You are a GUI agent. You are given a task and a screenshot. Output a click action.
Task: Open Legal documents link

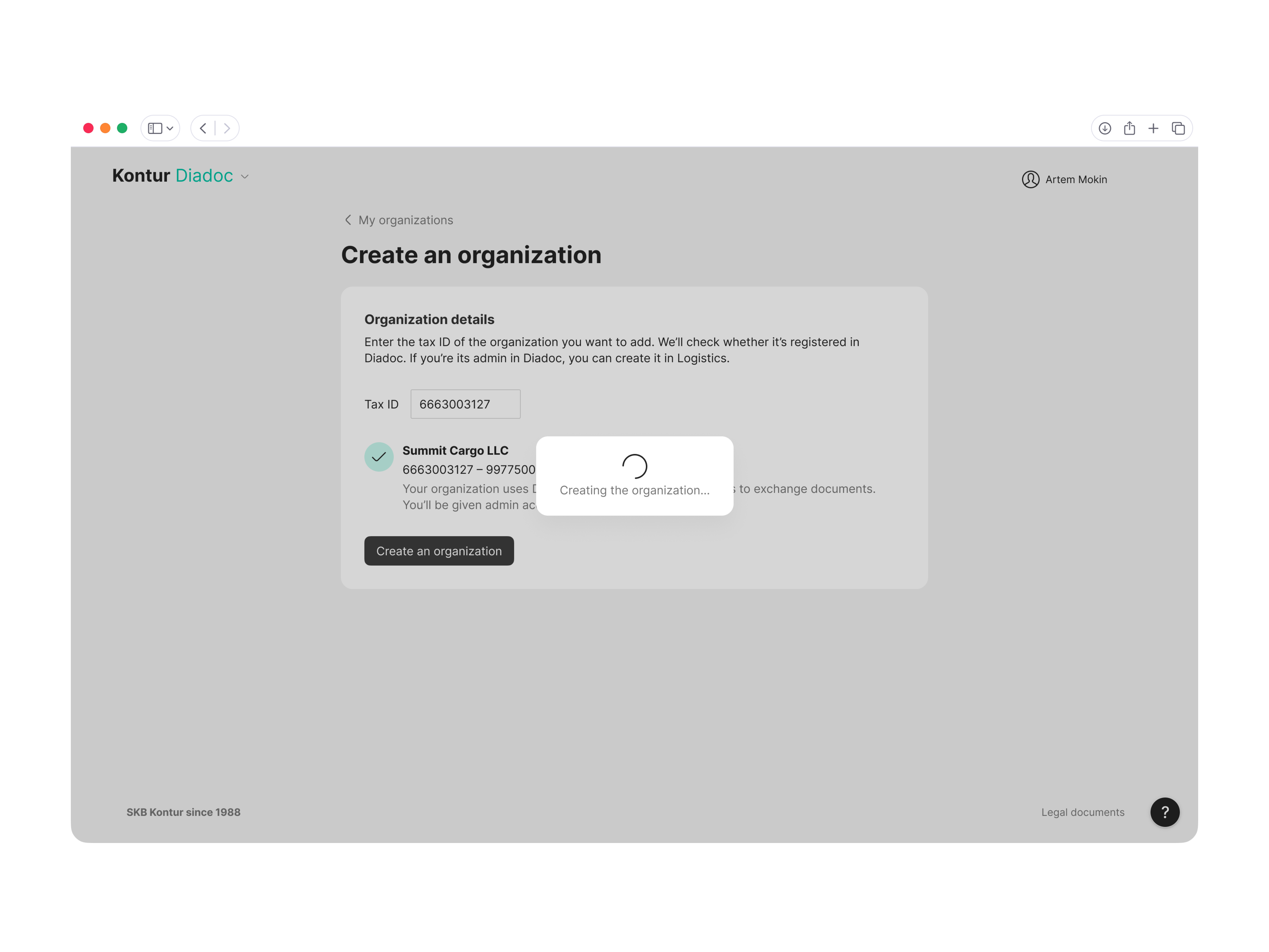click(x=1083, y=812)
